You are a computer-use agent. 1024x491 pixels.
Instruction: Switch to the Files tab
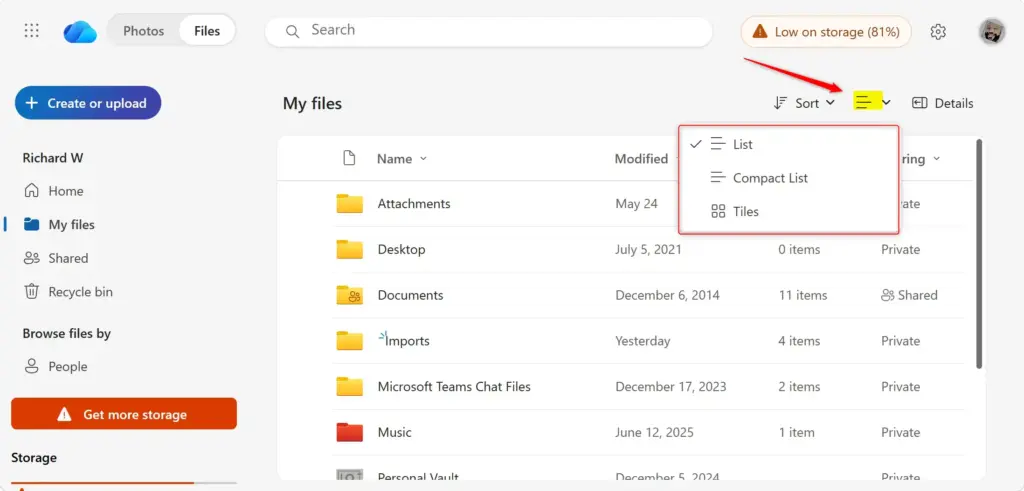pyautogui.click(x=207, y=31)
